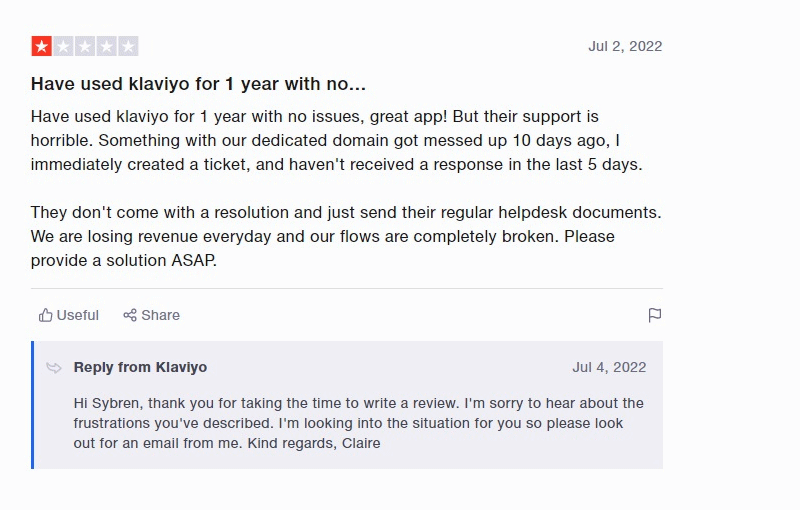Click the Jul 2, 2022 review date
This screenshot has width=800, height=510.
click(x=625, y=46)
